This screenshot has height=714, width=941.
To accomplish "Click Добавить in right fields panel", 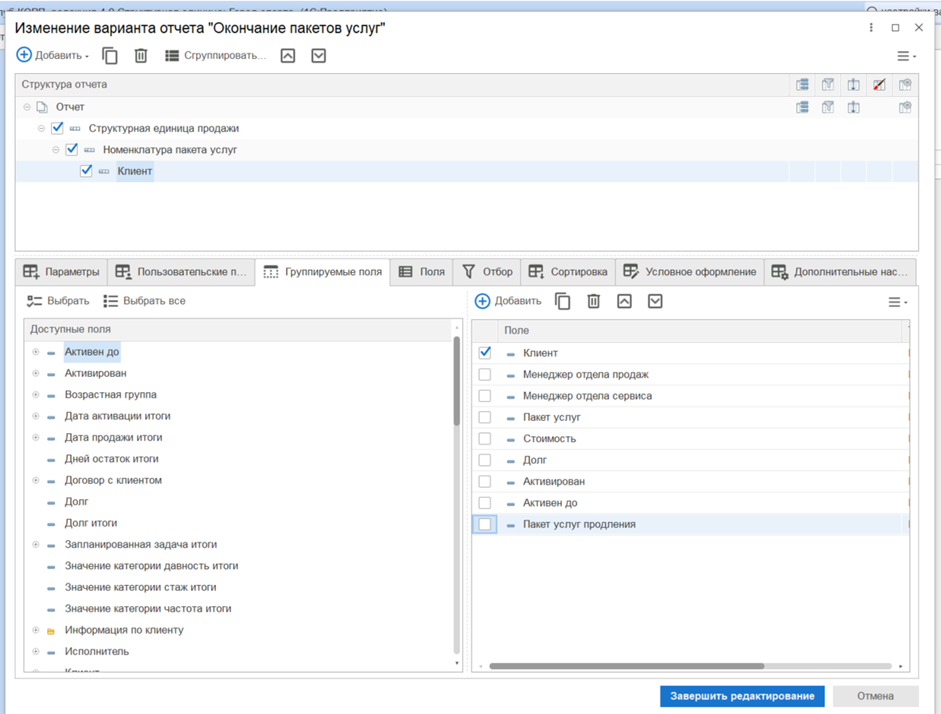I will 508,301.
